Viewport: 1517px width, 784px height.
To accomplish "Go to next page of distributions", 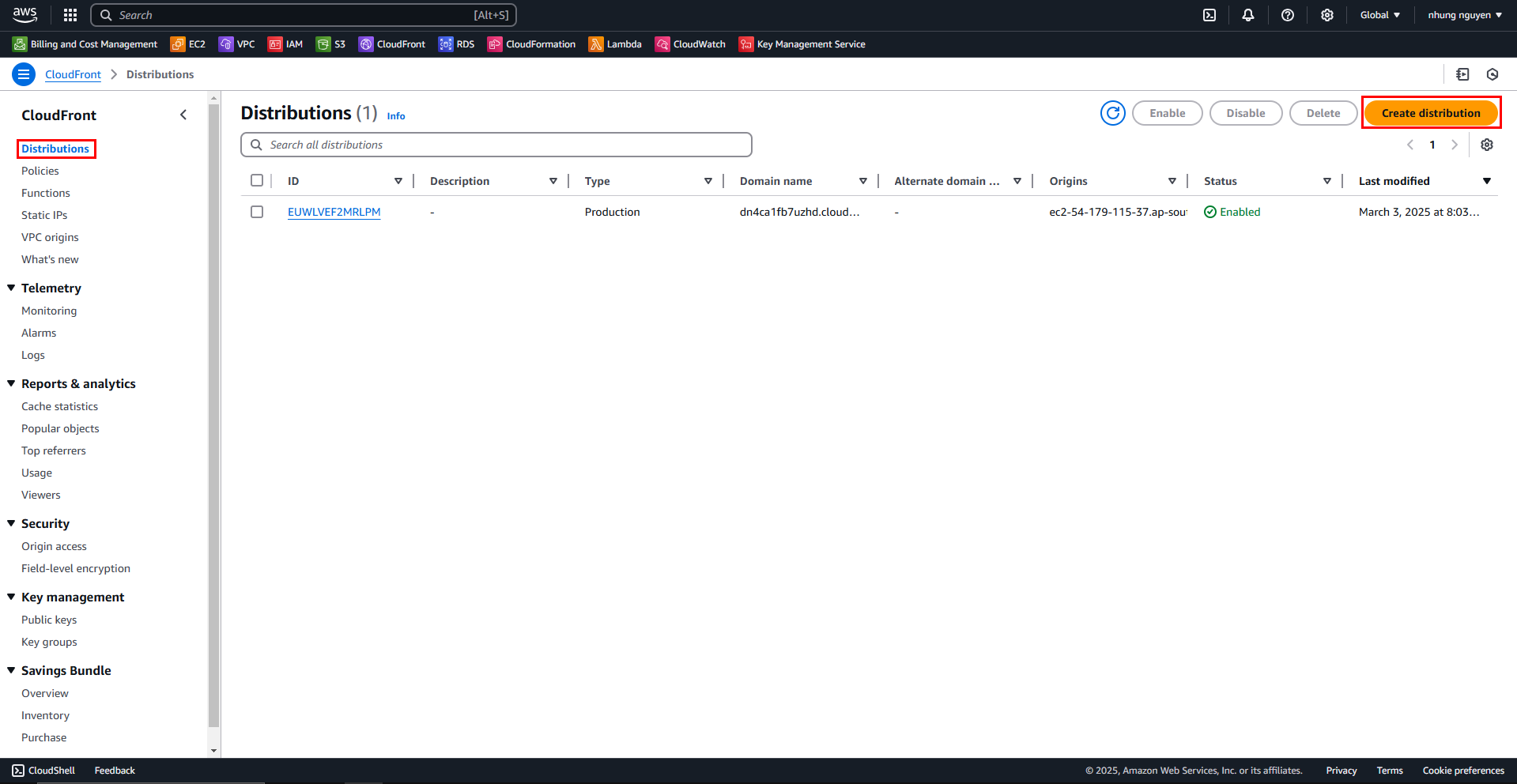I will pyautogui.click(x=1455, y=145).
